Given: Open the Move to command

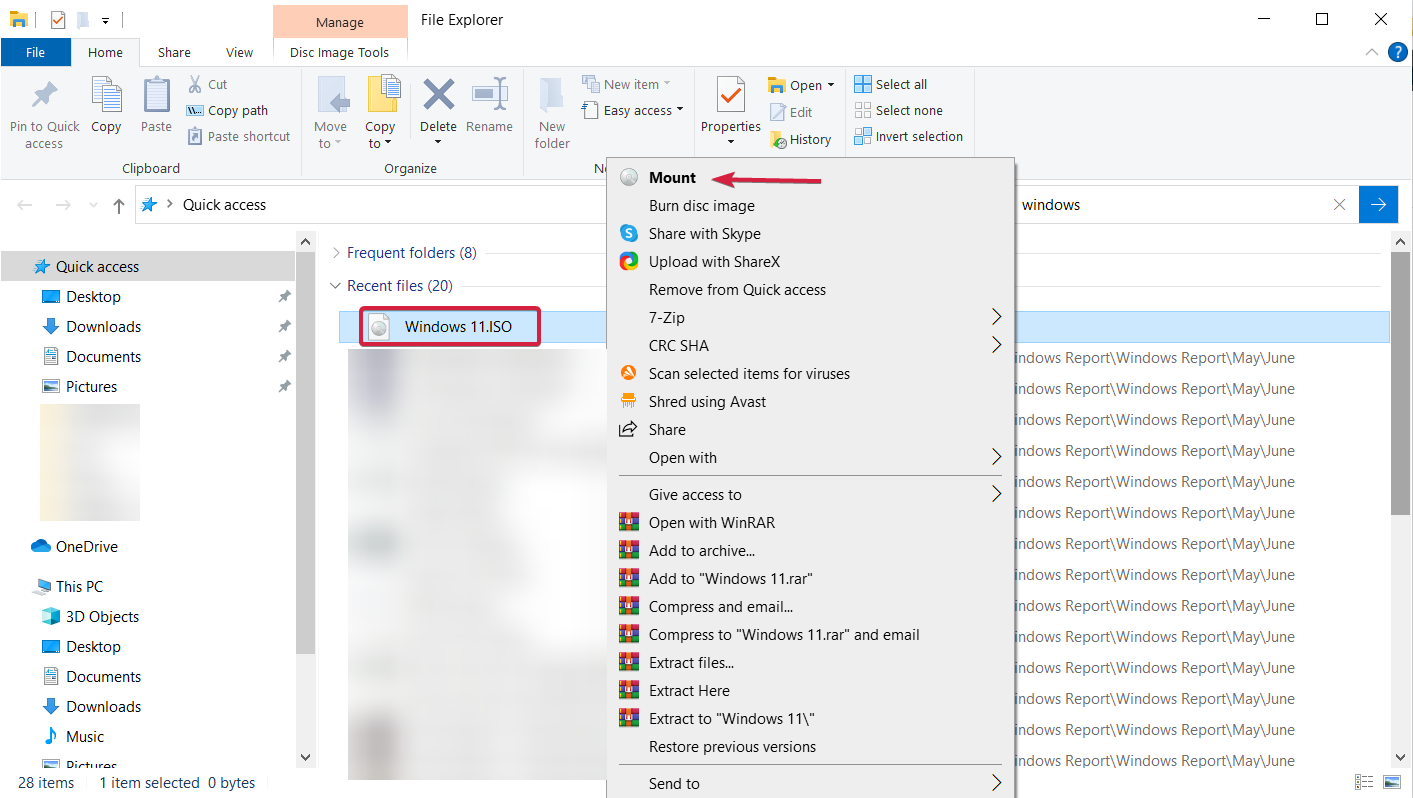Looking at the screenshot, I should coord(330,112).
